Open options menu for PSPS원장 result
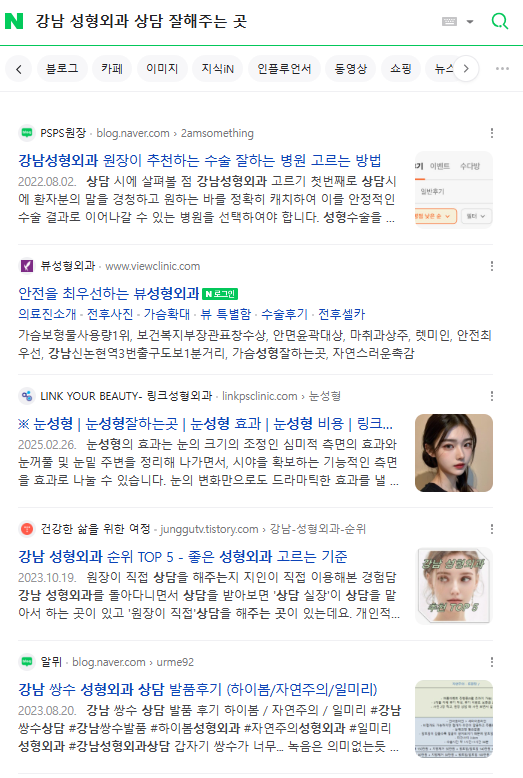The height and width of the screenshot is (778, 523). [x=492, y=133]
